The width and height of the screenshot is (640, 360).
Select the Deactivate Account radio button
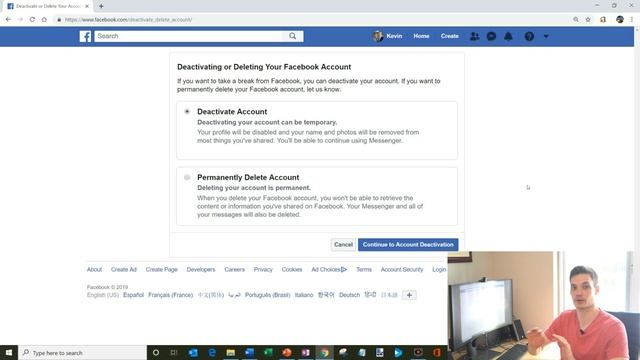187,111
